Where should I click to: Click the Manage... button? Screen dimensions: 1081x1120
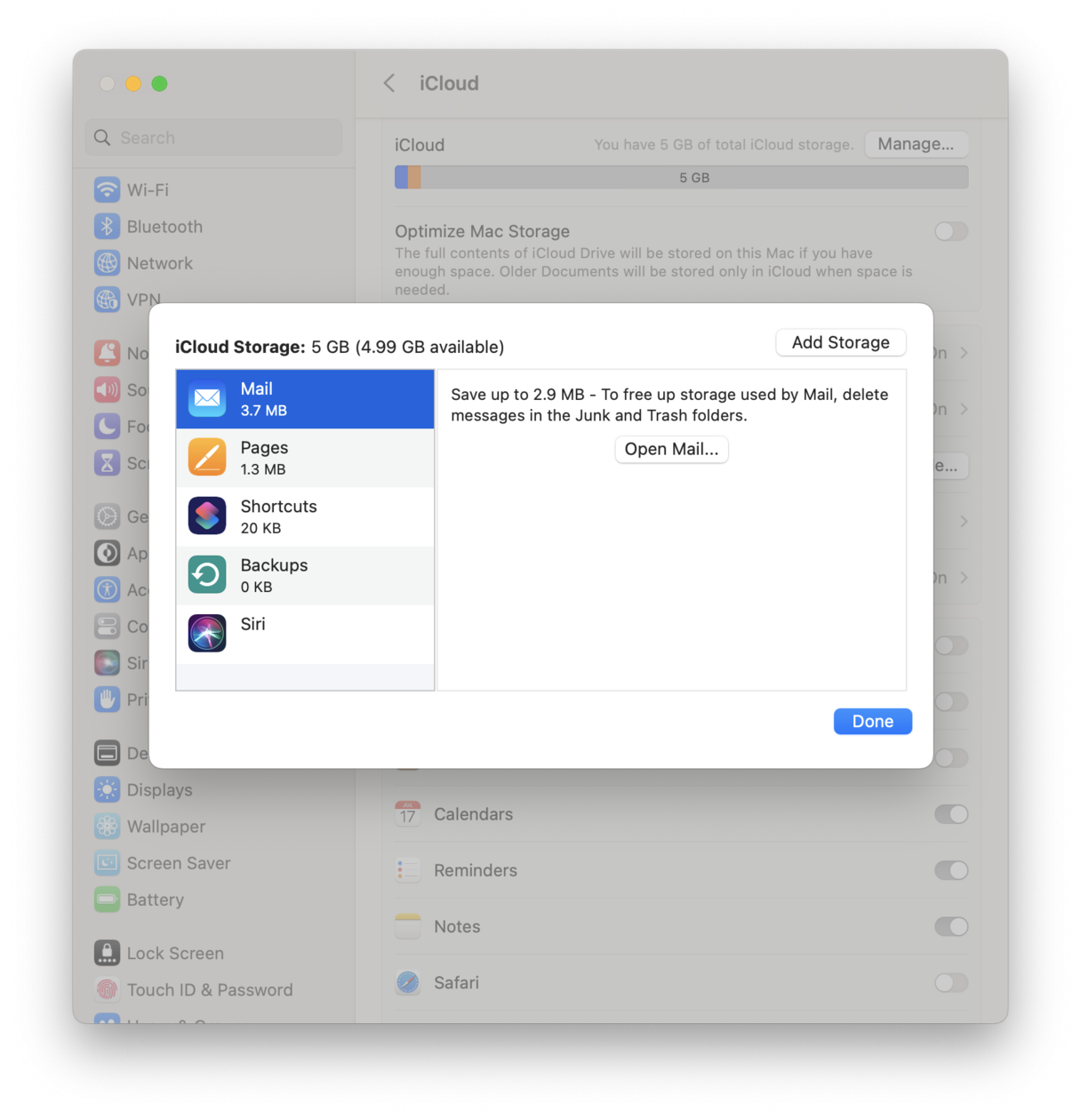point(916,144)
